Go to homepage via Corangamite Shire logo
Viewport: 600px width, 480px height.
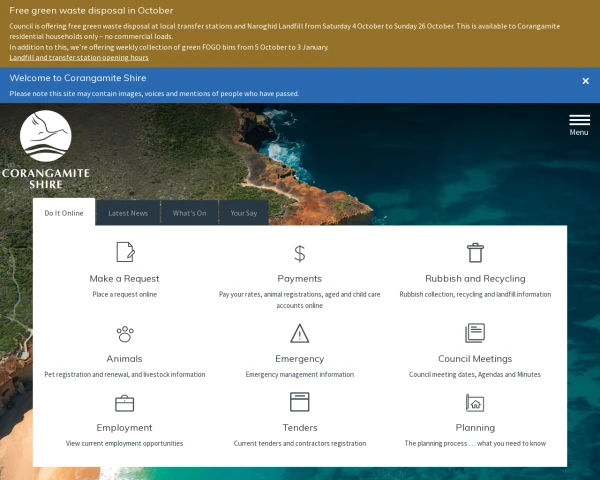coord(46,150)
